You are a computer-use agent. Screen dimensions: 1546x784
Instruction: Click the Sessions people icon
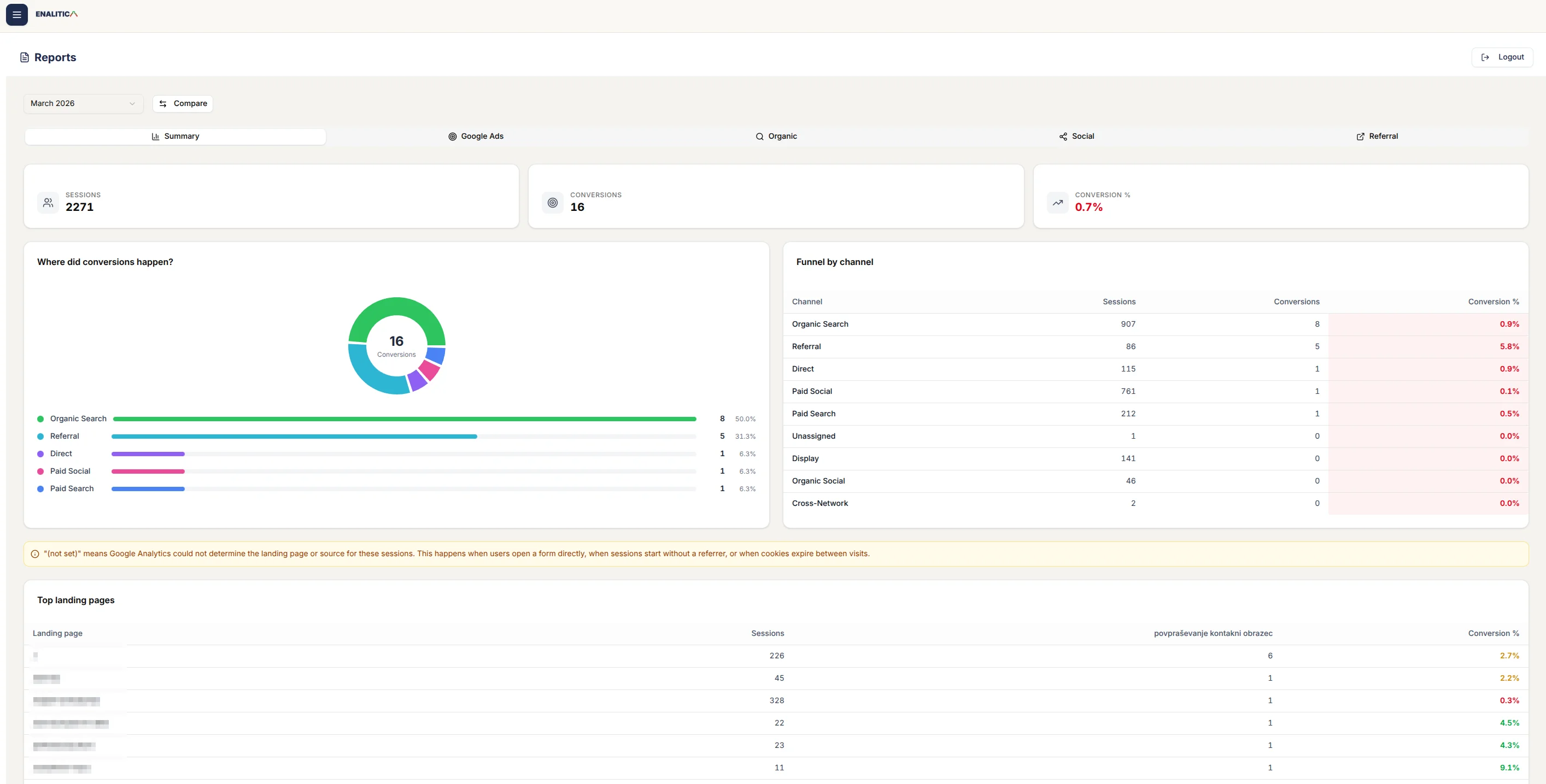point(48,202)
